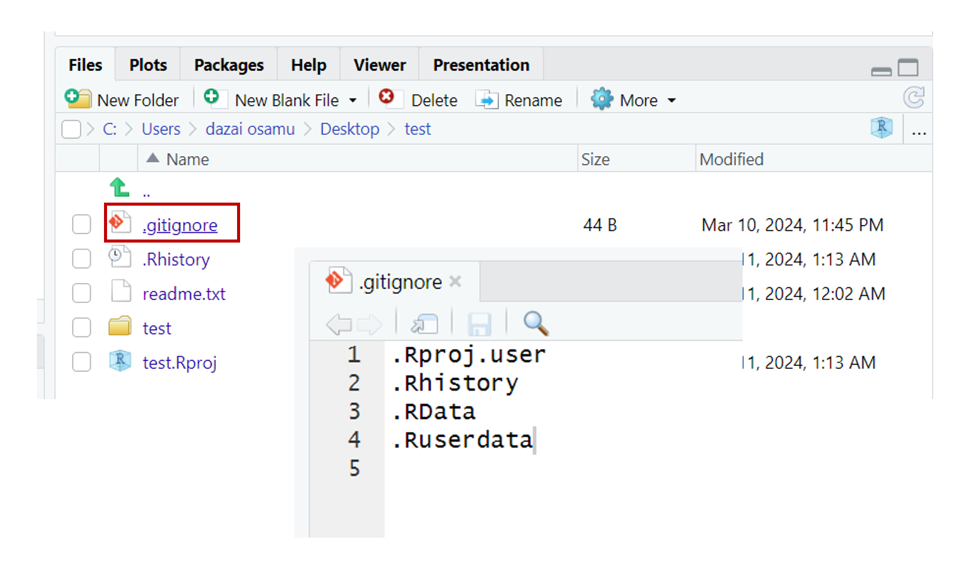Open the More gear dropdown
This screenshot has height=574, width=964.
633,100
